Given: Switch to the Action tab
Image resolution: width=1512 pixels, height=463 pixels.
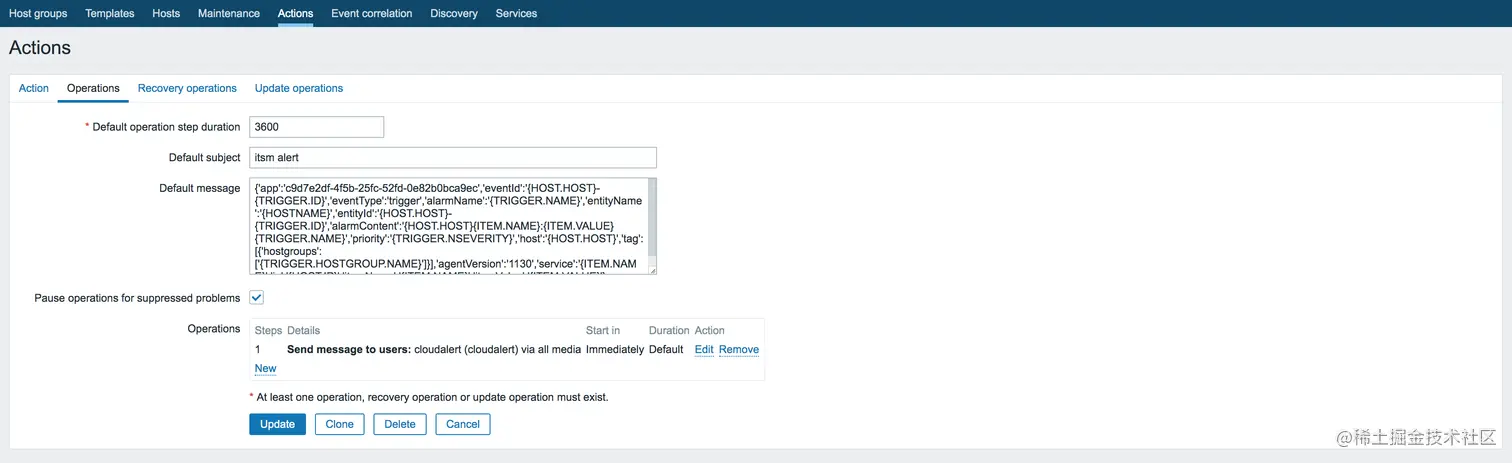Looking at the screenshot, I should (x=34, y=88).
